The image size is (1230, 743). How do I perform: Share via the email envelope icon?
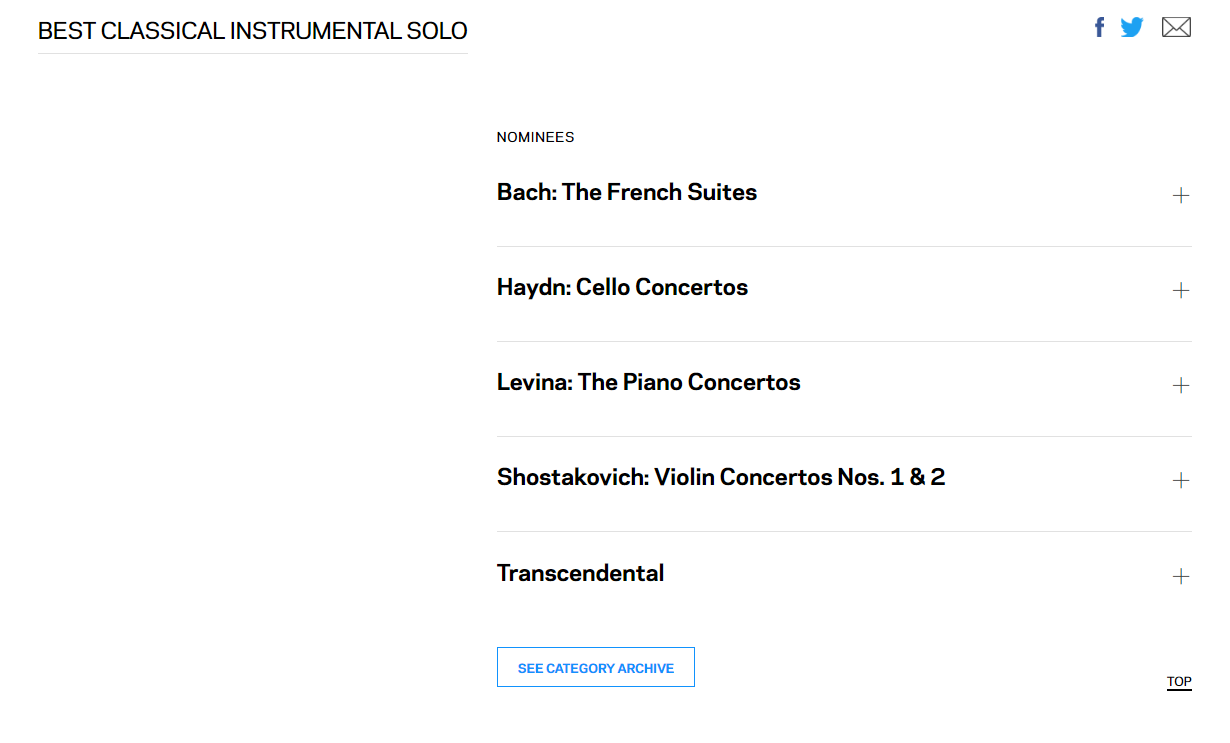pos(1176,28)
